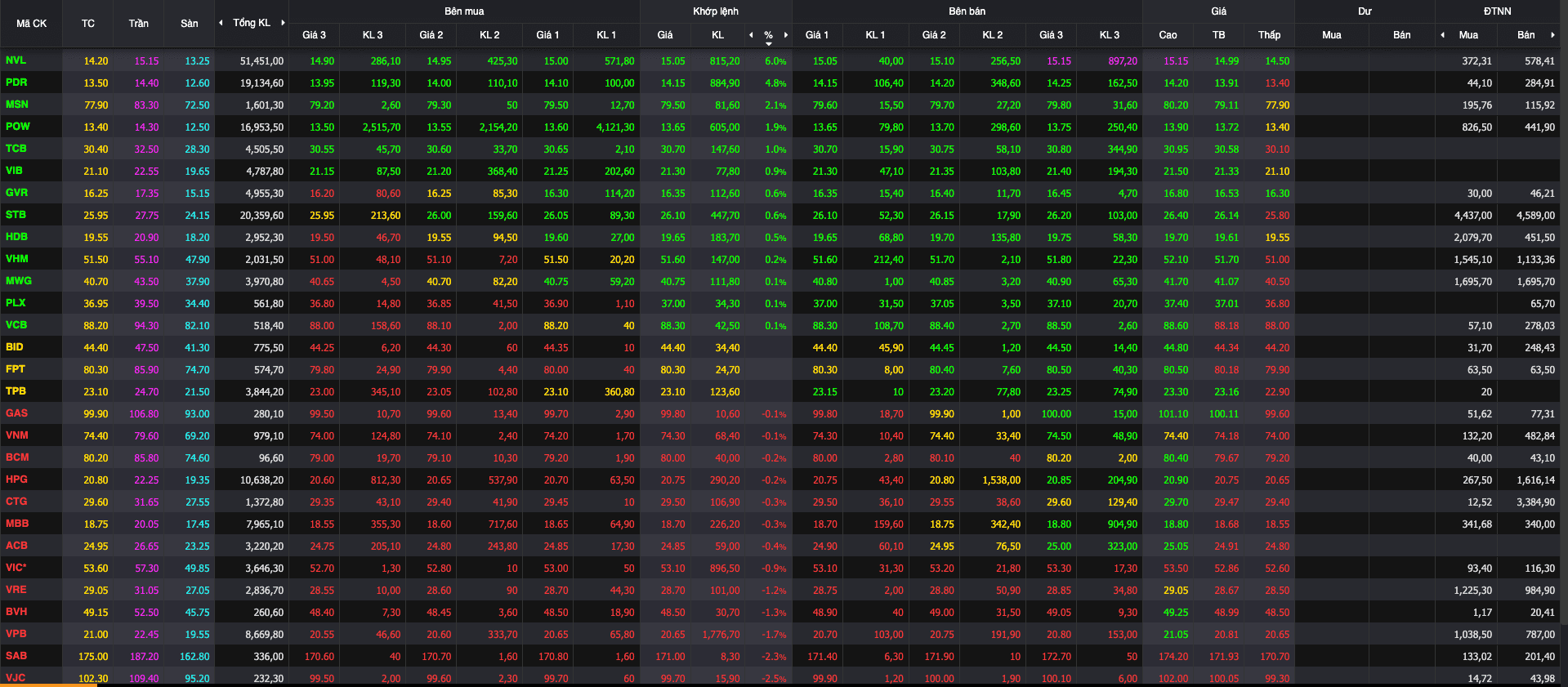
Task: Sort by the Mã CK column header
Action: 31,24
